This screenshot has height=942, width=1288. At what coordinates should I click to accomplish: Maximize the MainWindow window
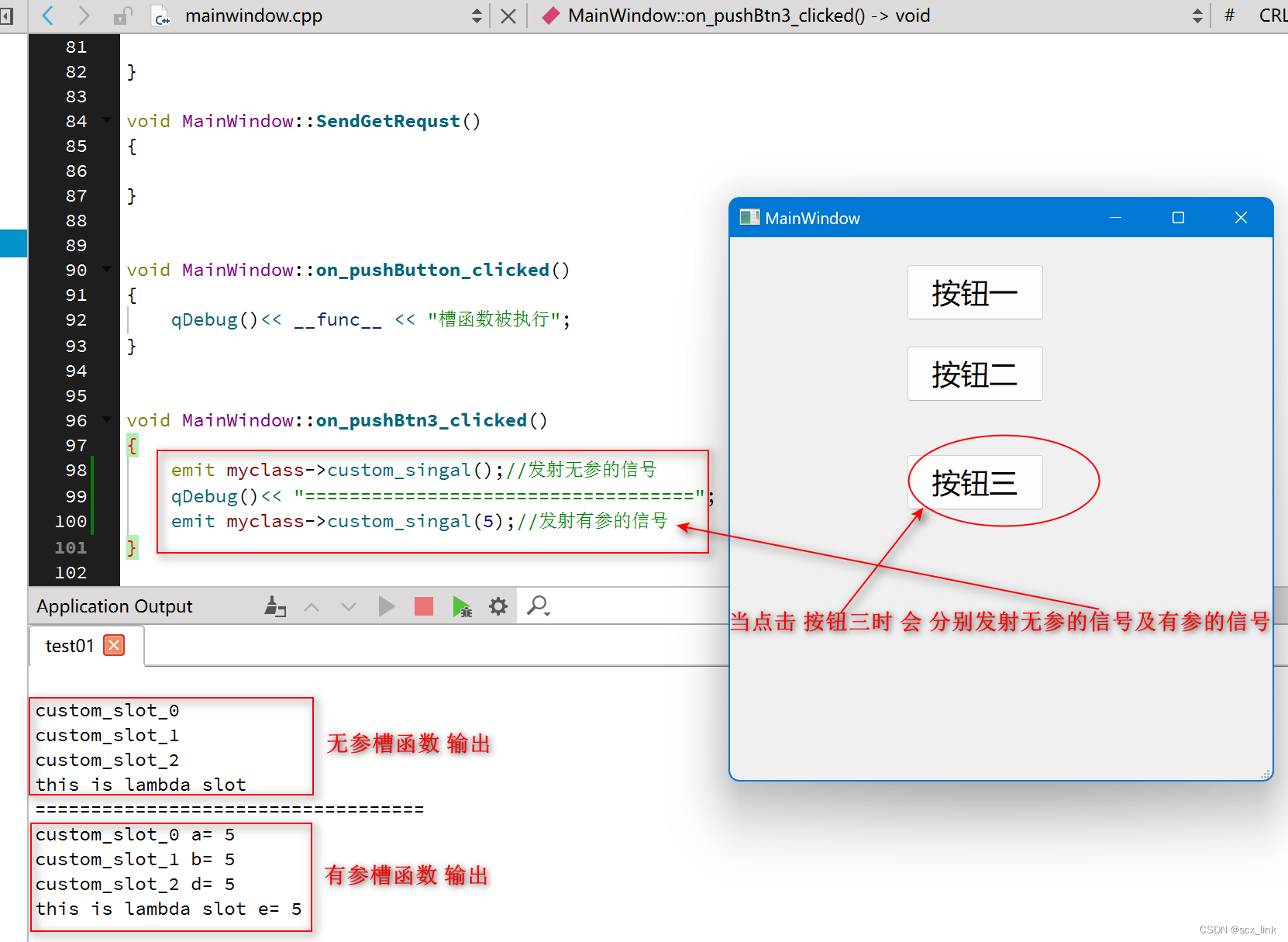click(1178, 218)
